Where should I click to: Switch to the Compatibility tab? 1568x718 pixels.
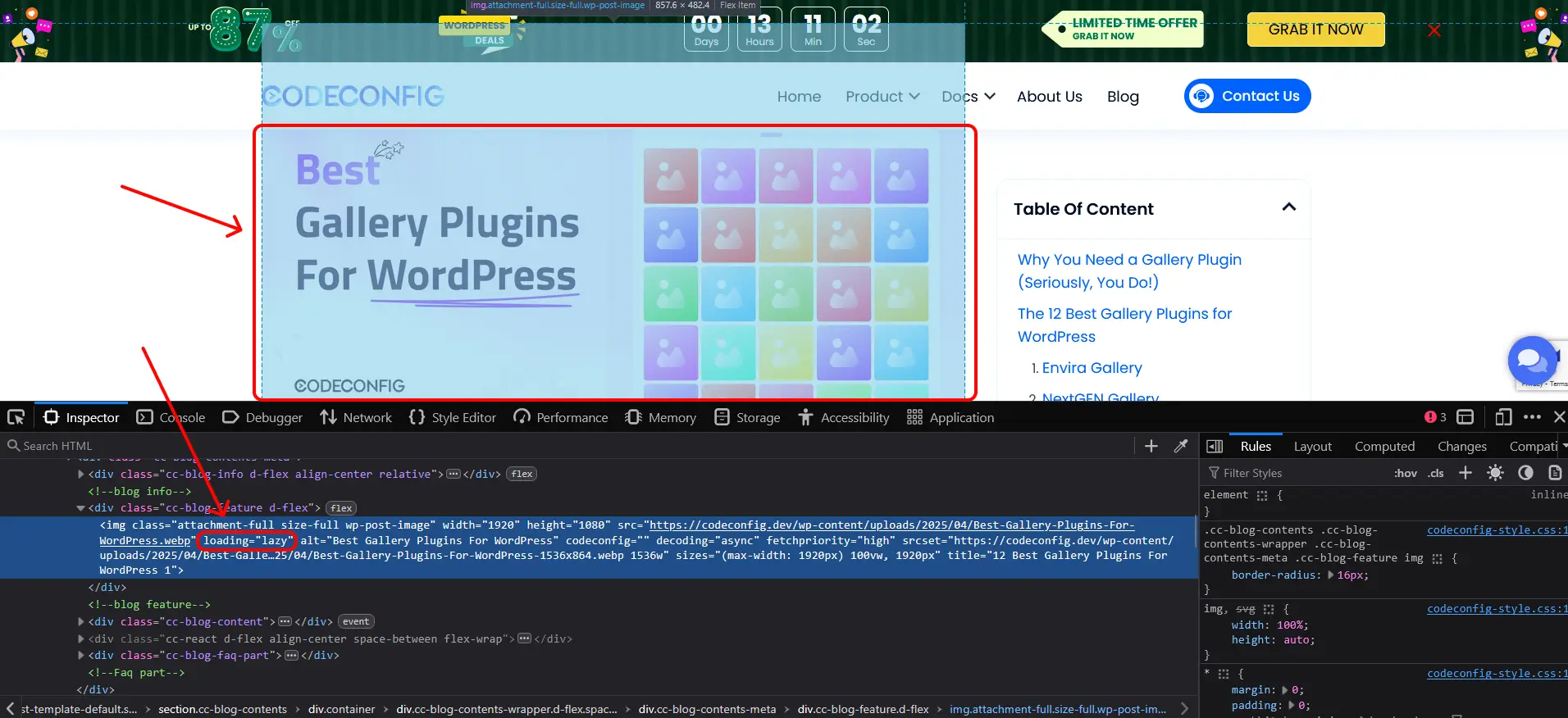(1534, 446)
